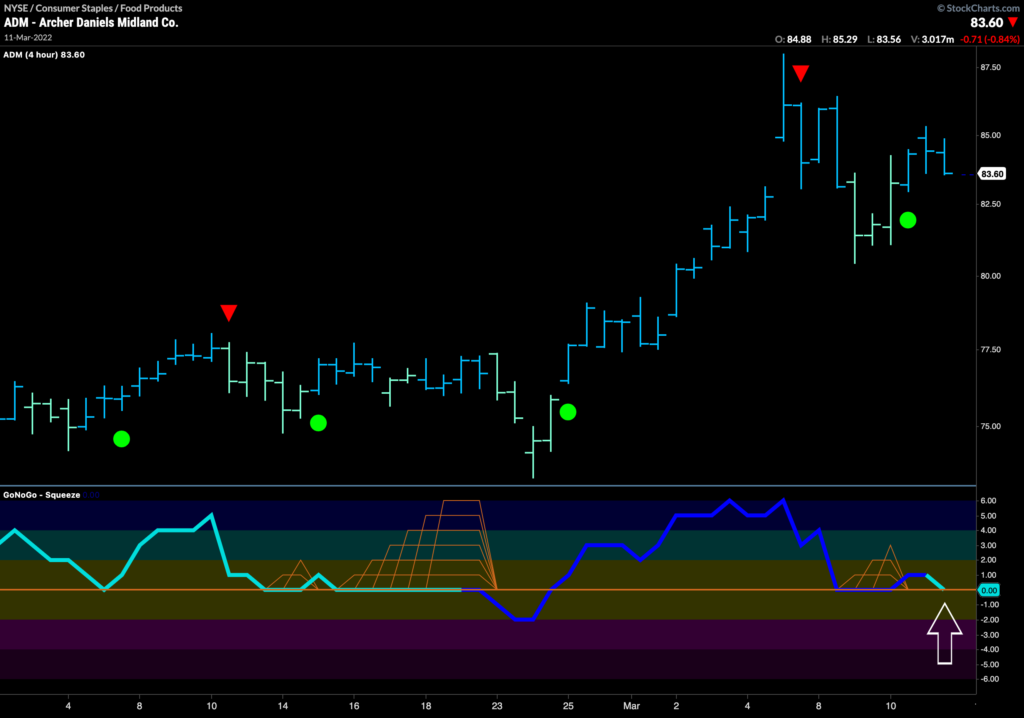Viewport: 1024px width, 718px height.
Task: Click the red triangle marker above the February 10 bar
Action: coord(229,312)
